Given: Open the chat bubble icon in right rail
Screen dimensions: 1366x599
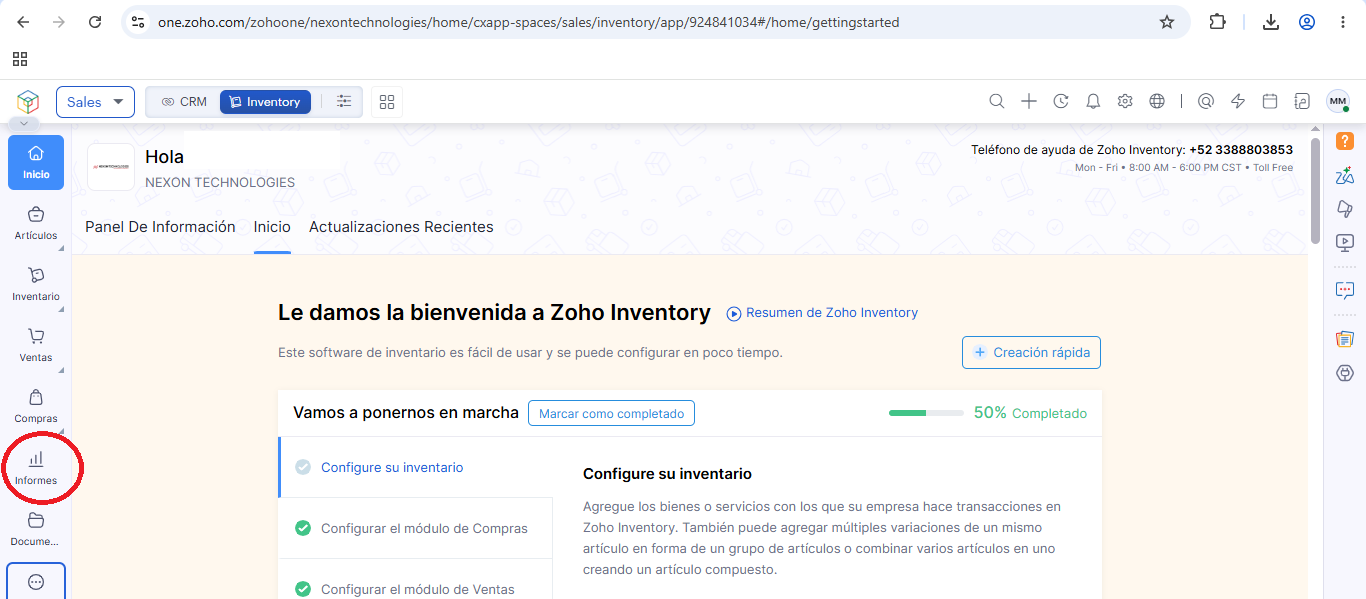Looking at the screenshot, I should 1345,290.
